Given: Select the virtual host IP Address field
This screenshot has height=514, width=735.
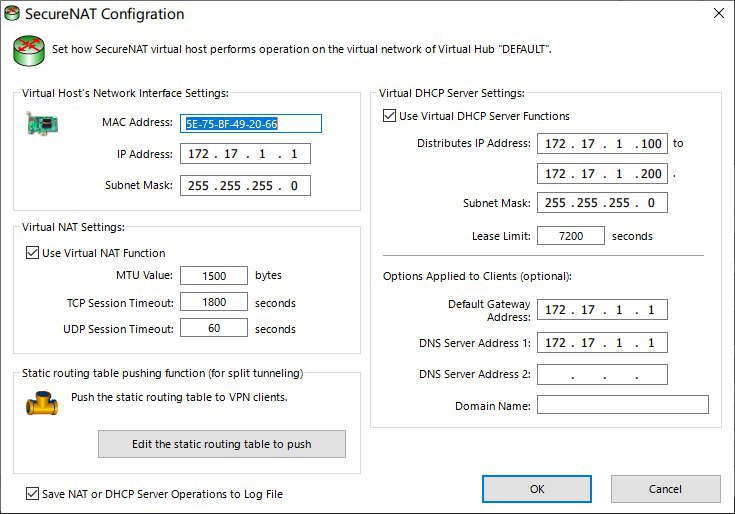Looking at the screenshot, I should (245, 154).
